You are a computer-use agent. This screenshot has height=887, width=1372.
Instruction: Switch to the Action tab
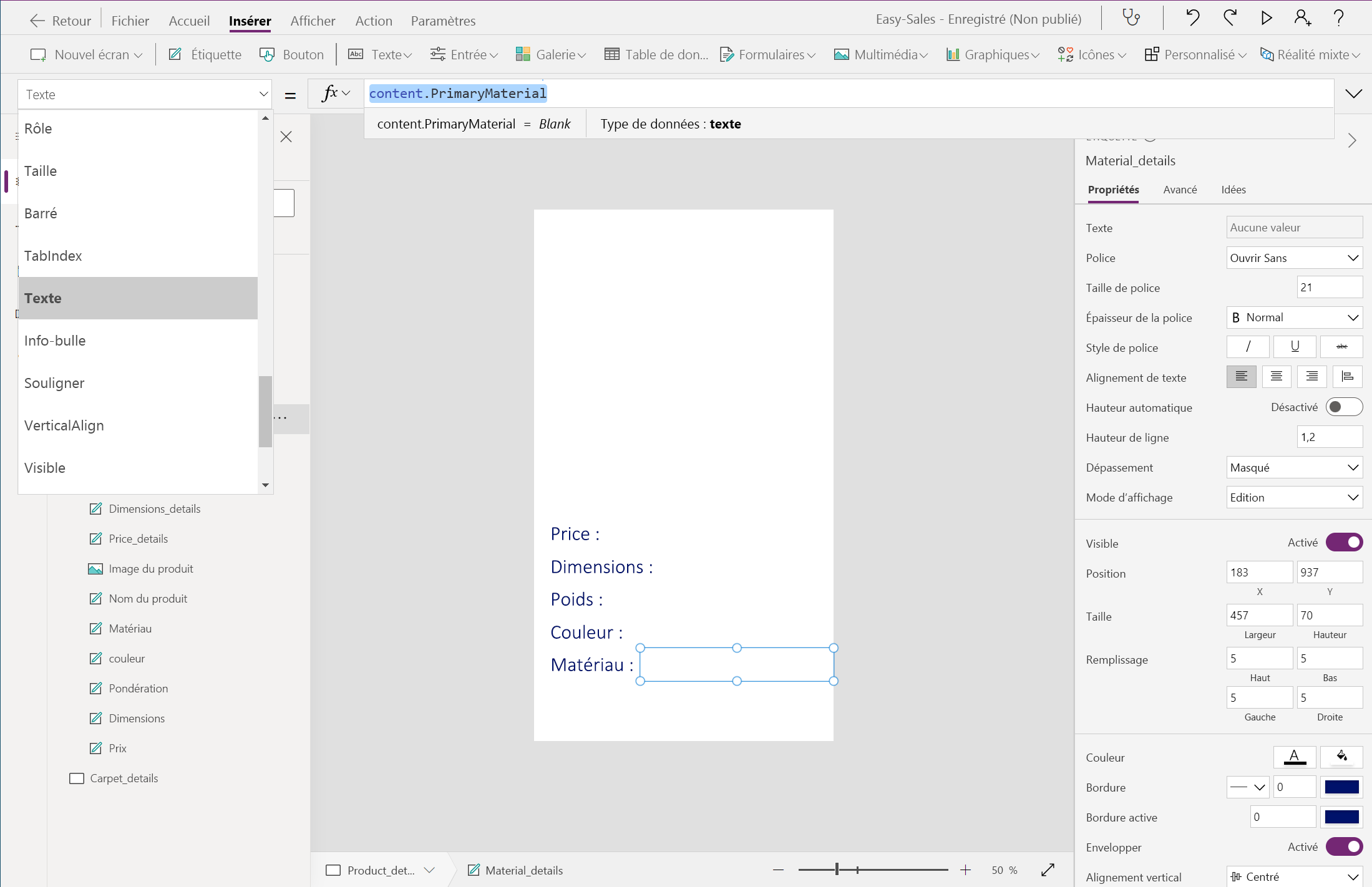tap(374, 21)
